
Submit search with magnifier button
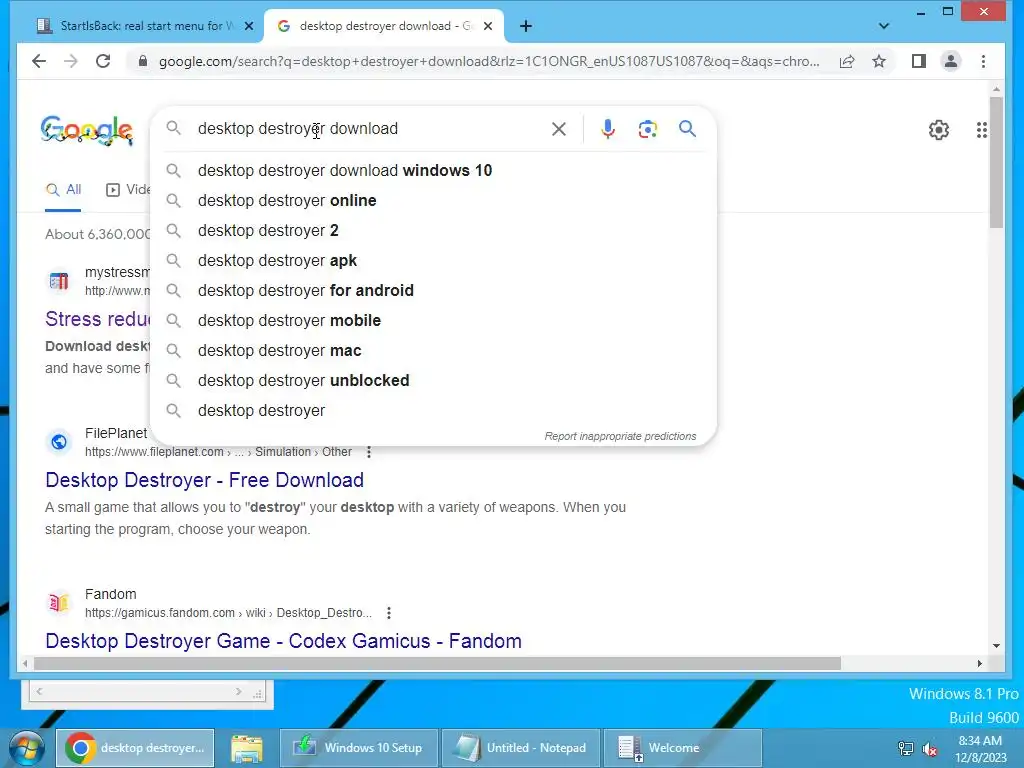click(x=687, y=129)
